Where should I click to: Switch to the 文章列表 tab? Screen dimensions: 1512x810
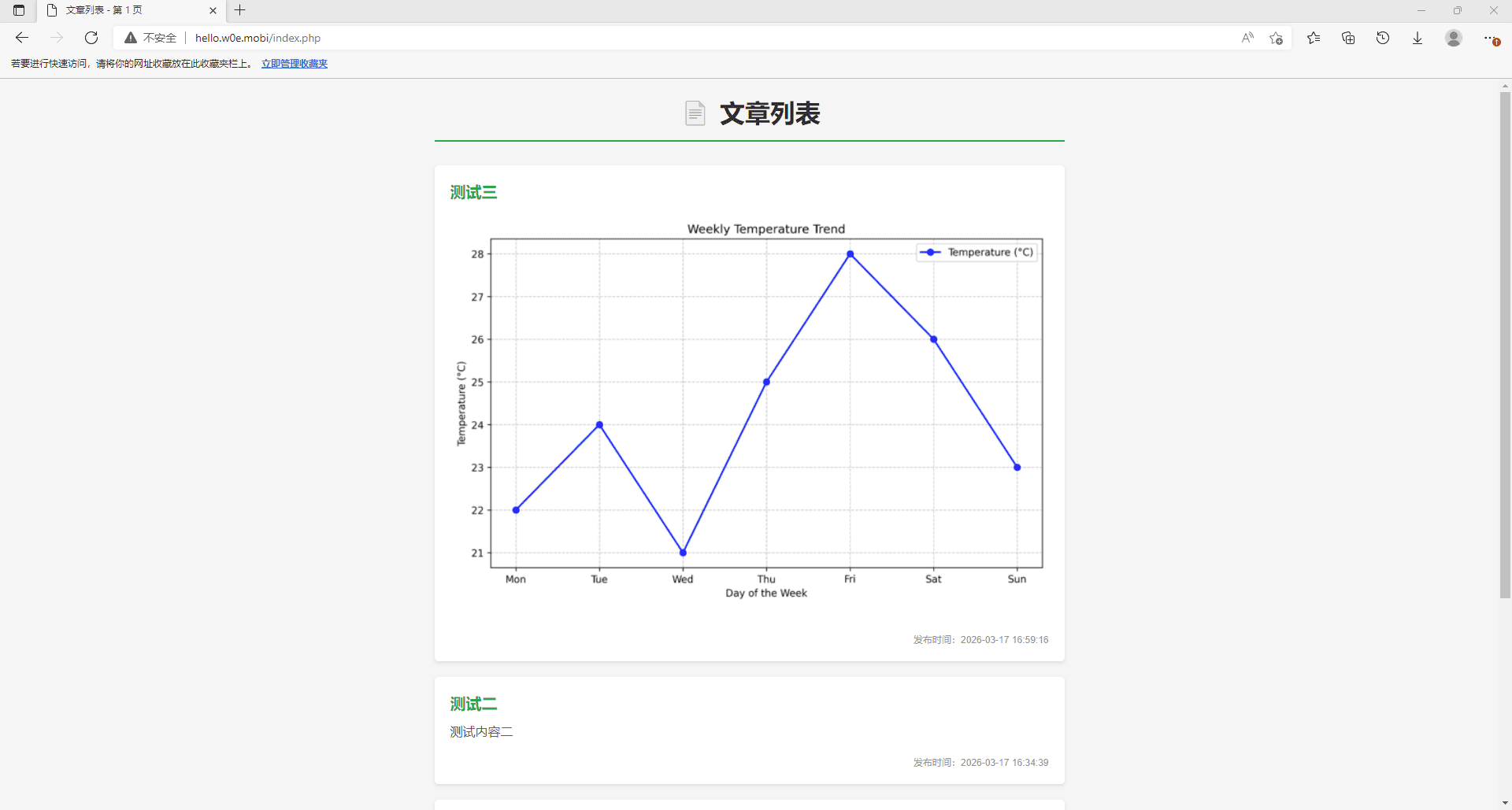point(118,10)
